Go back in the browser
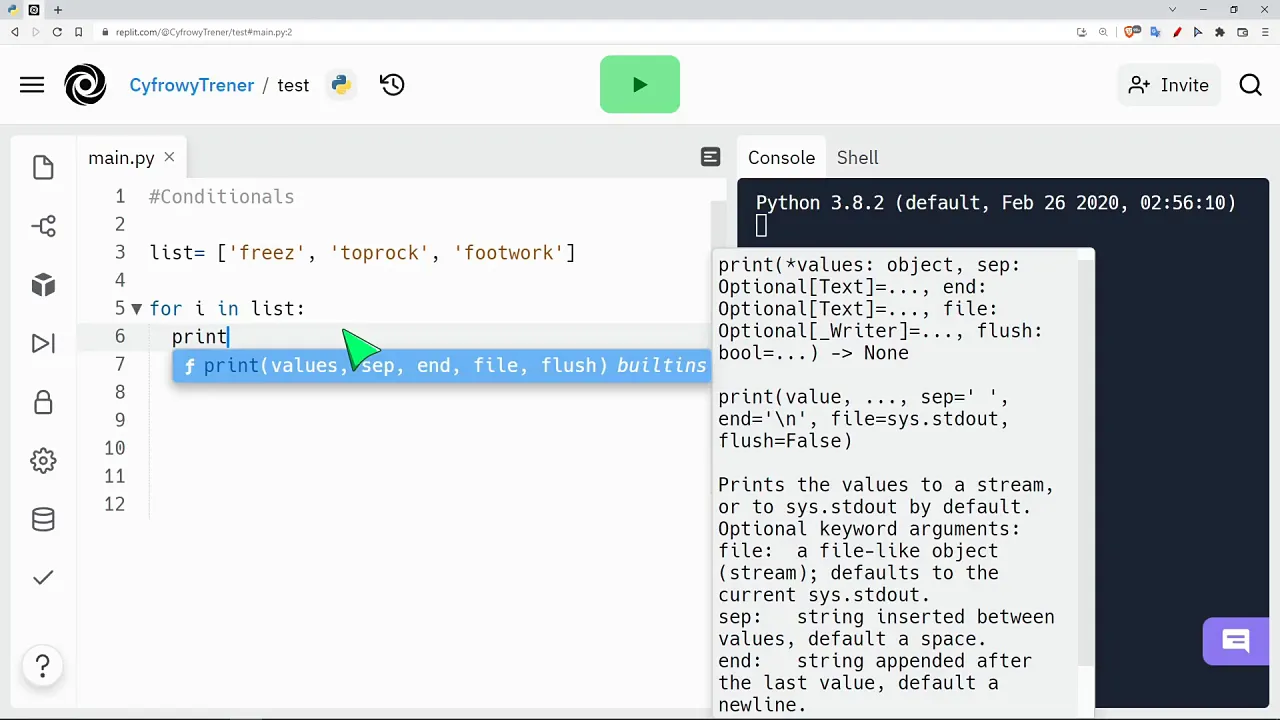This screenshot has width=1280, height=720. click(15, 32)
